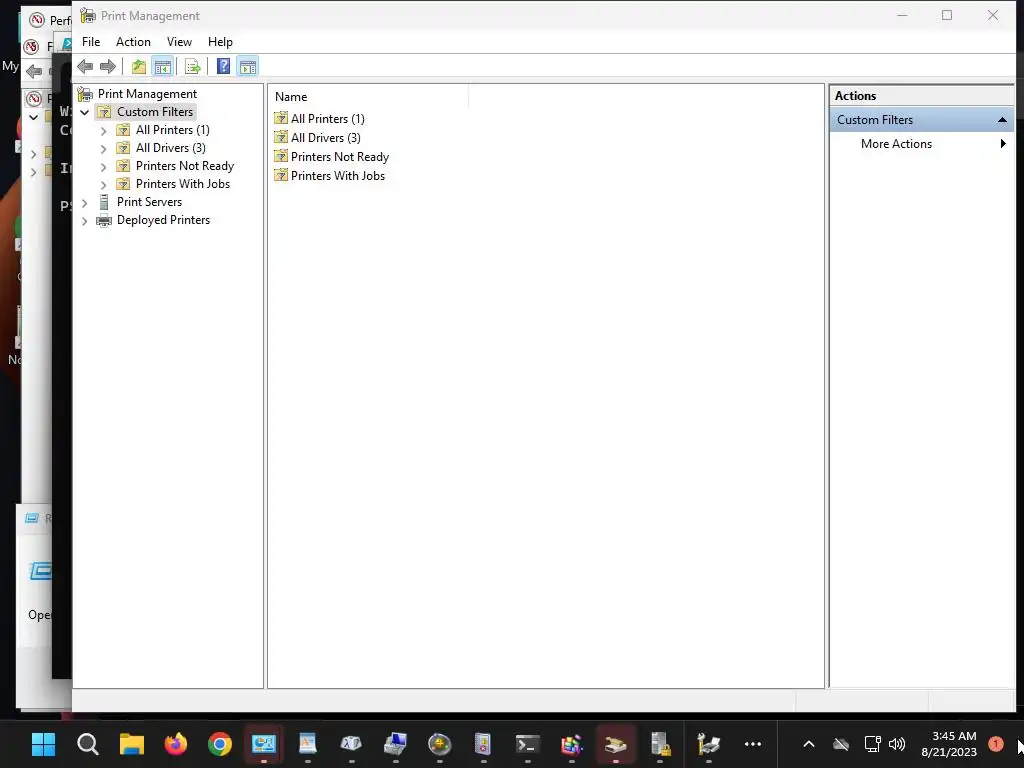Viewport: 1024px width, 768px height.
Task: Click Print Management title bar icon
Action: point(88,16)
